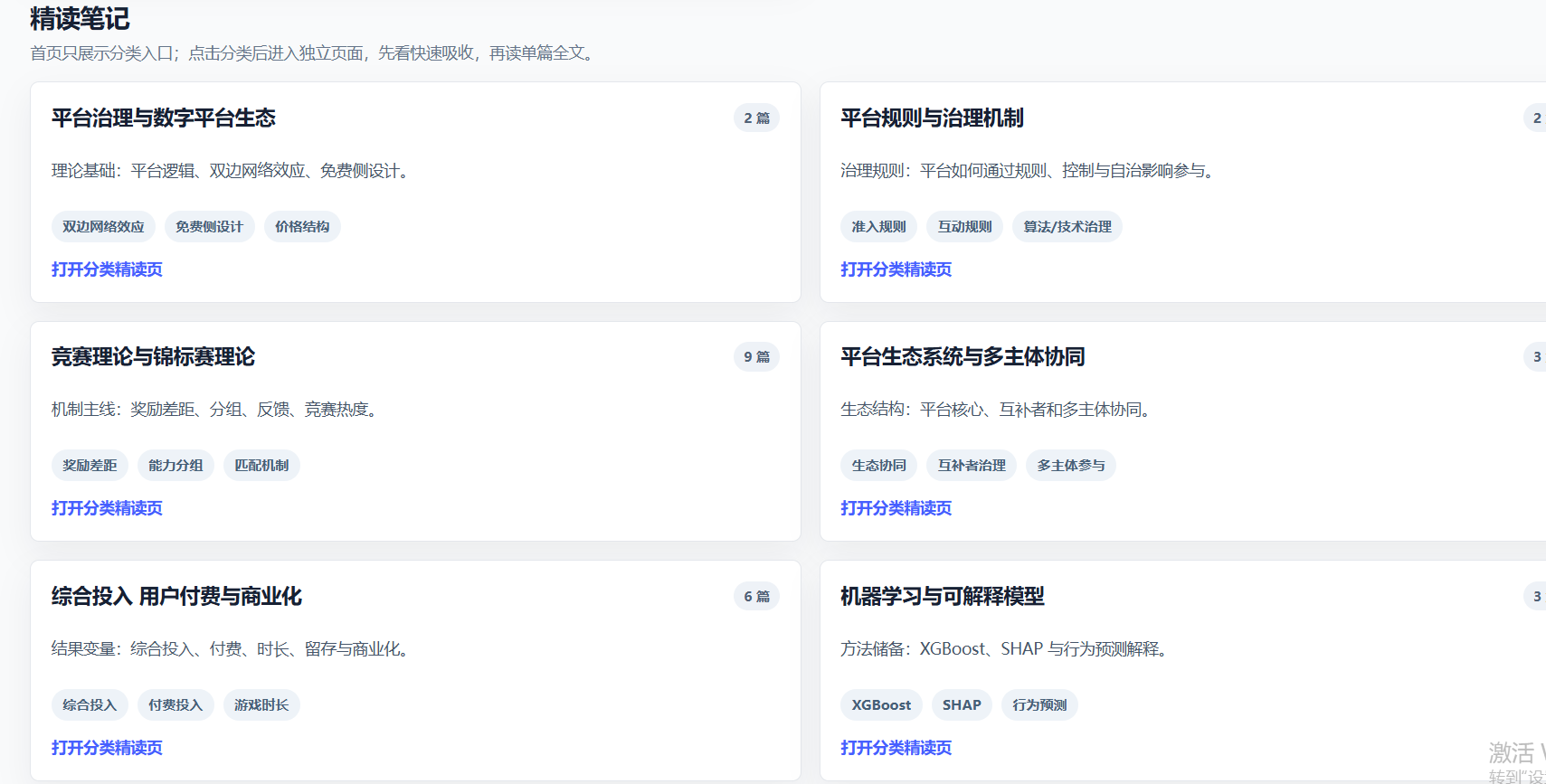The width and height of the screenshot is (1546, 784).
Task: Select the 准入规则 tag
Action: pyautogui.click(x=878, y=226)
